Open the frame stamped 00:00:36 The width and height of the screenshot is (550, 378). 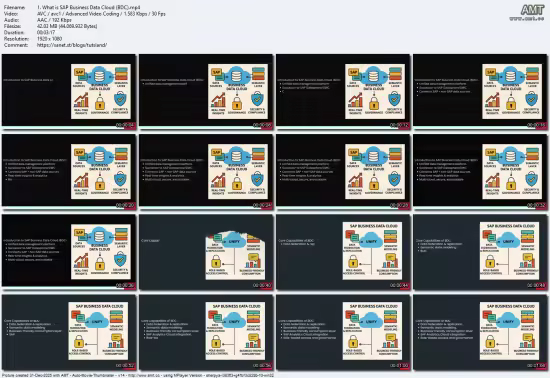(x=68, y=252)
